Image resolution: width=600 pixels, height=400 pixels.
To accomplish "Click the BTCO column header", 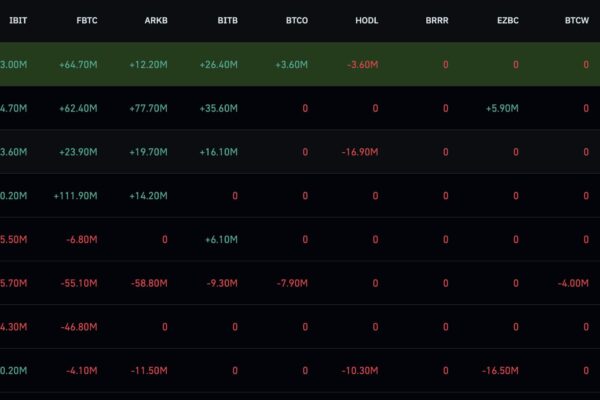I will [x=297, y=20].
